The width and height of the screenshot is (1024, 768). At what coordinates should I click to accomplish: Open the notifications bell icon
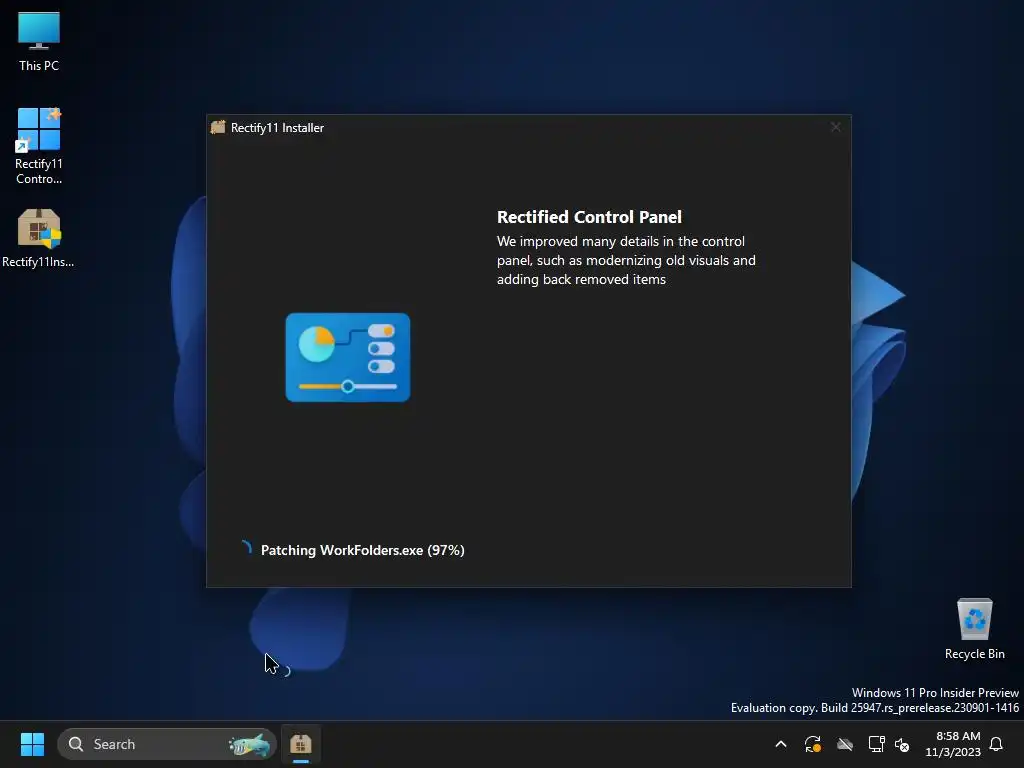coord(997,744)
